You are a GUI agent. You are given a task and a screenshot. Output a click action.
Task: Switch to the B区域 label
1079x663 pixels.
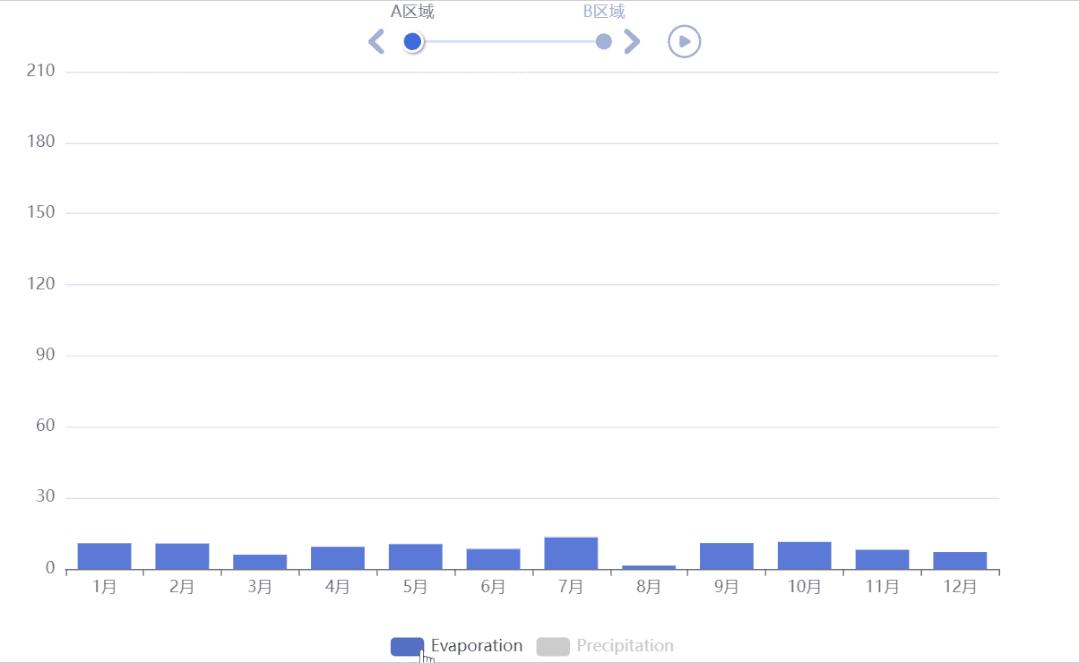(x=604, y=12)
